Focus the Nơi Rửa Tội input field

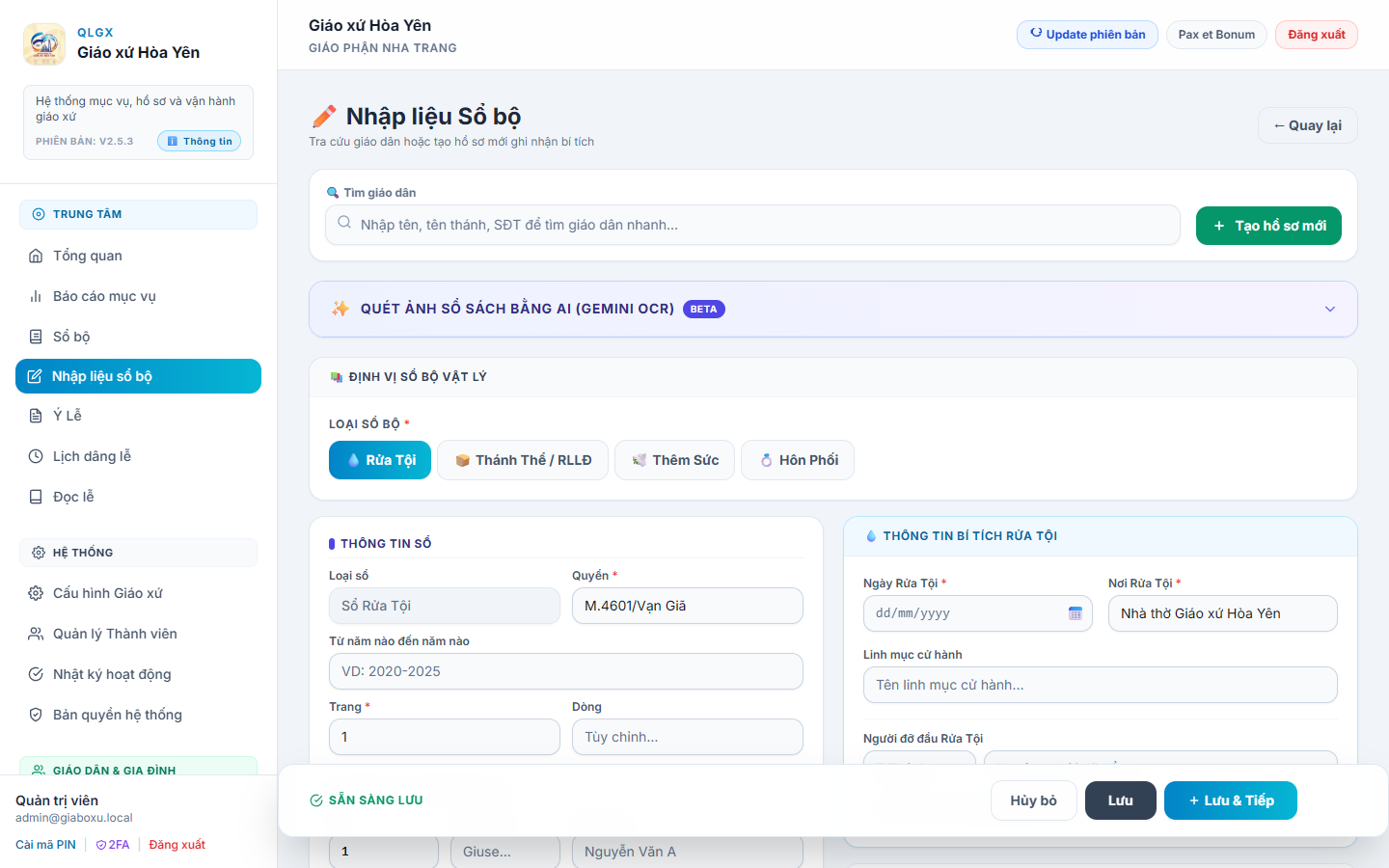tap(1223, 613)
